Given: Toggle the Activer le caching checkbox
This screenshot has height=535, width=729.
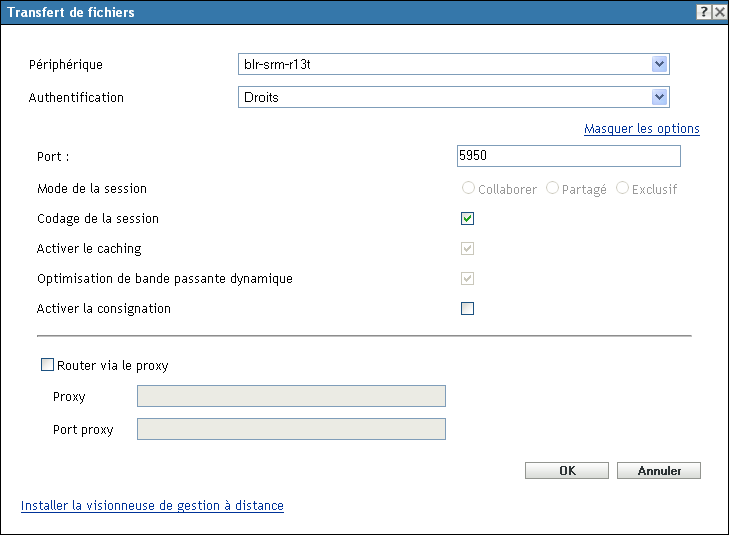Looking at the screenshot, I should [467, 248].
